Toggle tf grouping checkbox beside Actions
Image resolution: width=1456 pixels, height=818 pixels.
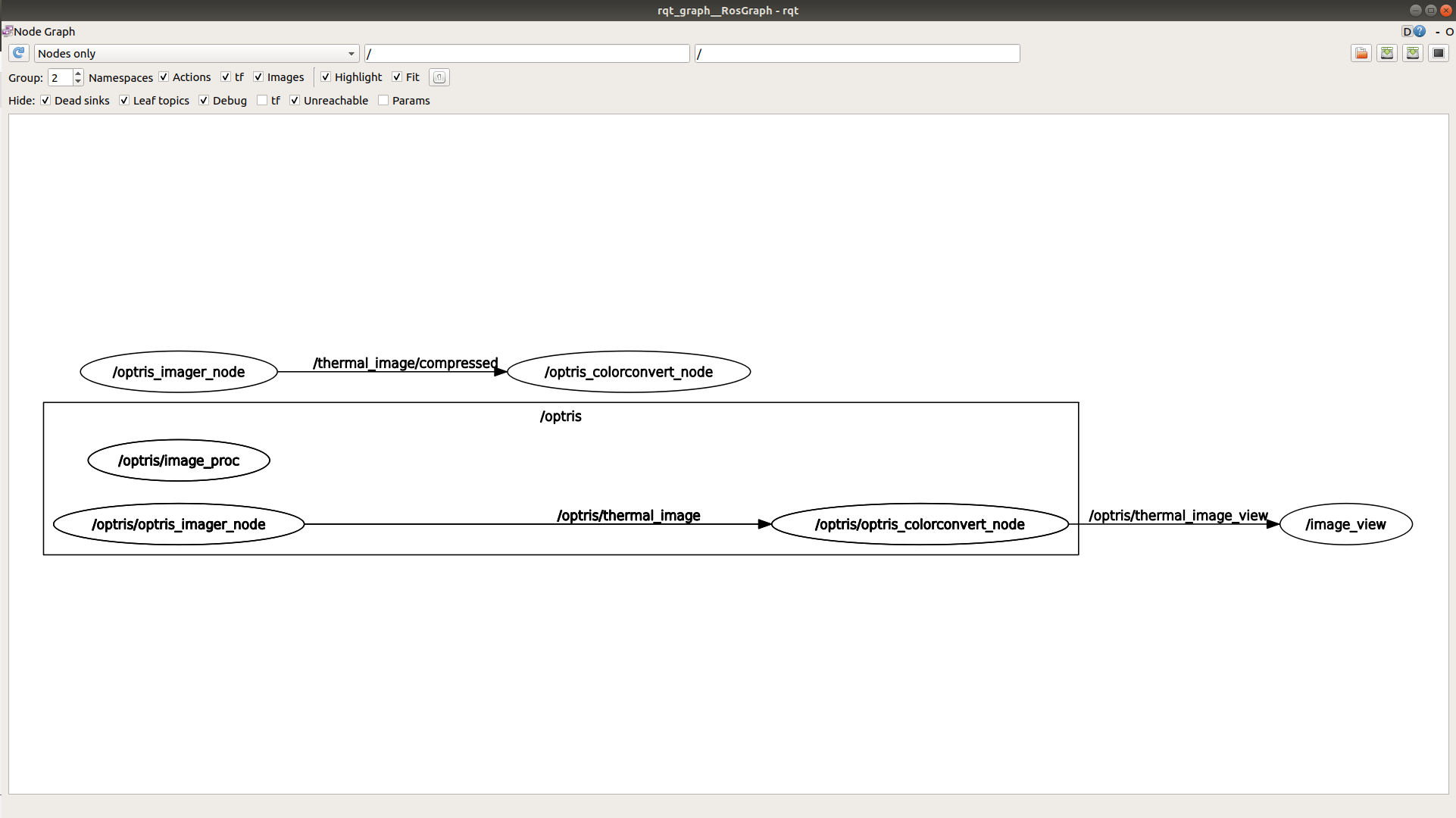(226, 77)
